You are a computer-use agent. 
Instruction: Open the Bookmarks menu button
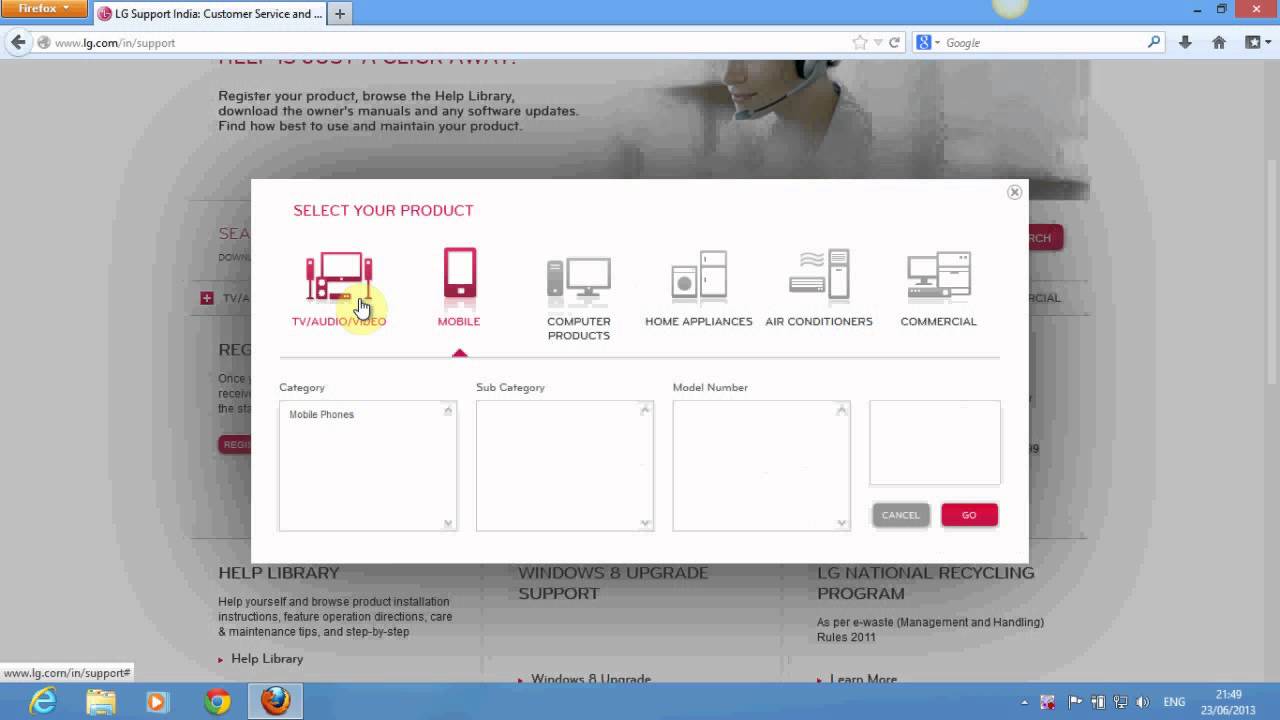[x=1257, y=43]
